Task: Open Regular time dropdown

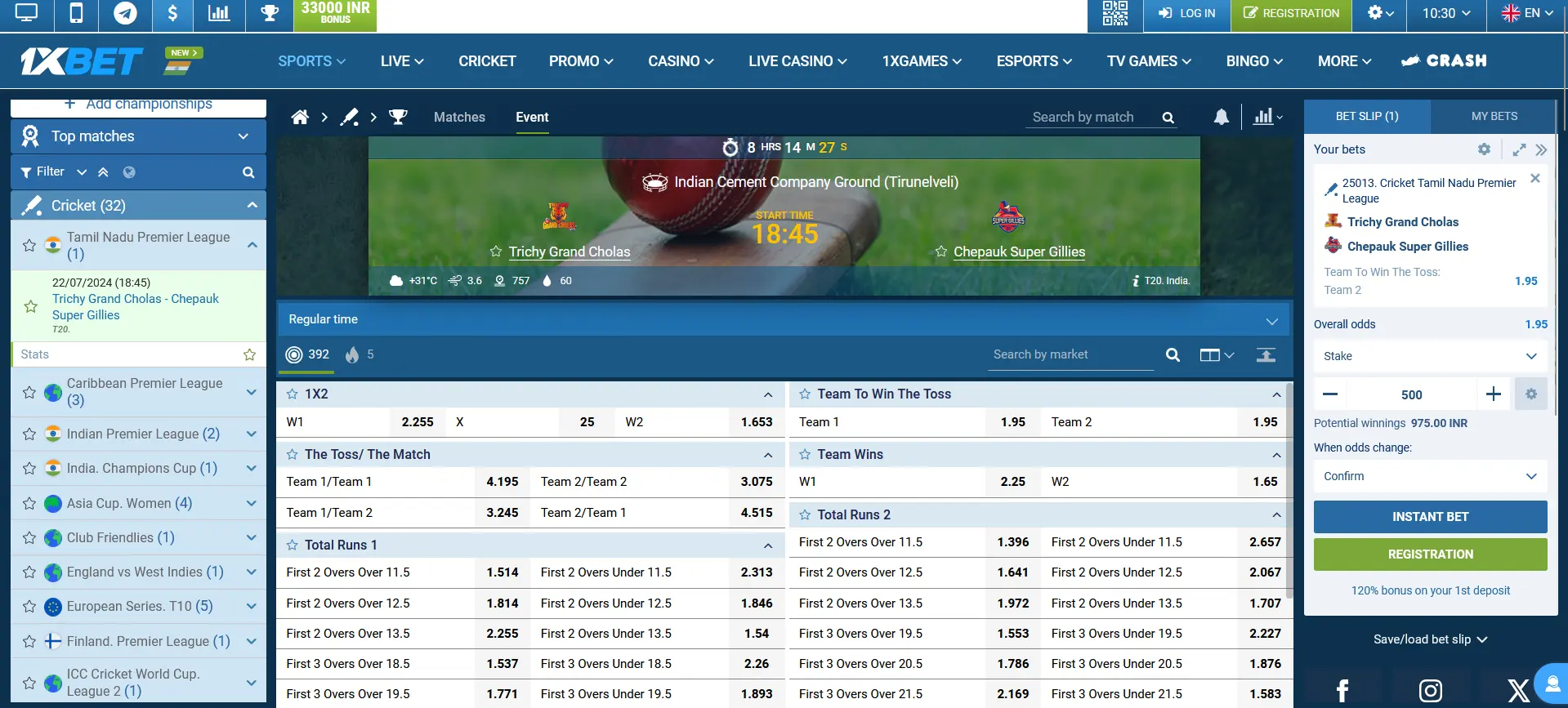Action: pos(783,319)
